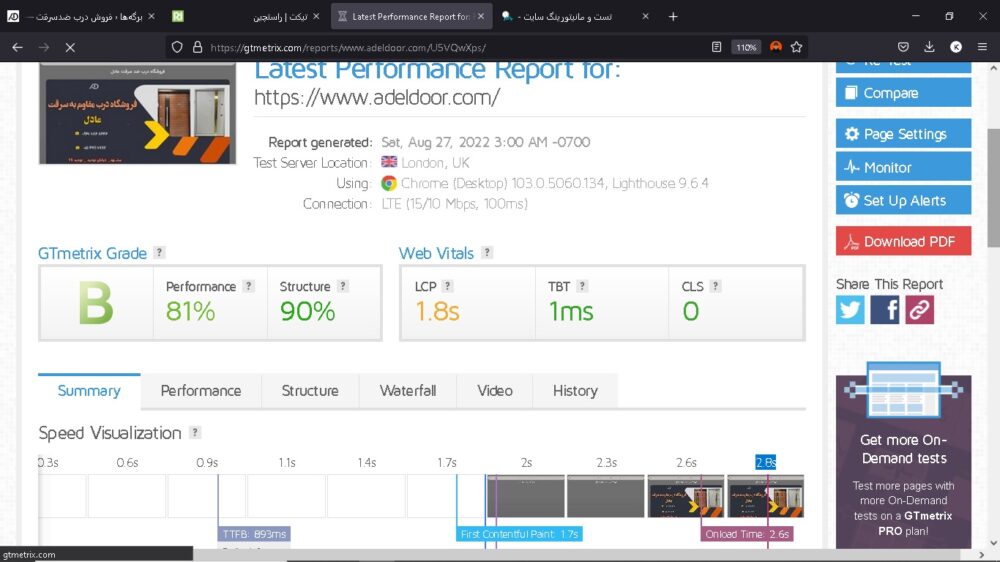
Task: Open the Pocket save icon
Action: click(903, 47)
